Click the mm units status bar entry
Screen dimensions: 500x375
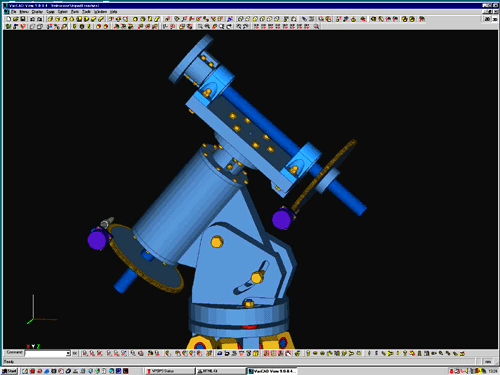488,362
